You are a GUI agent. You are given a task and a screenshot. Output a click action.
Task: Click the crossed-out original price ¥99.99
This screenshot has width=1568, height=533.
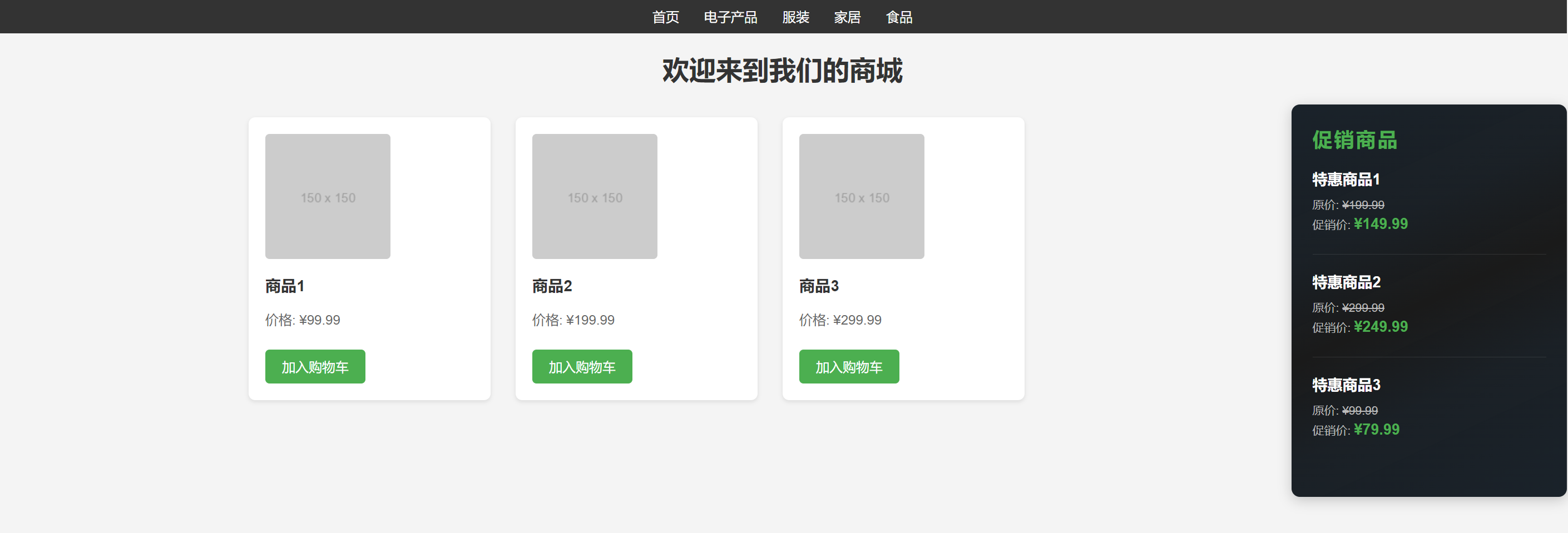pos(1360,411)
